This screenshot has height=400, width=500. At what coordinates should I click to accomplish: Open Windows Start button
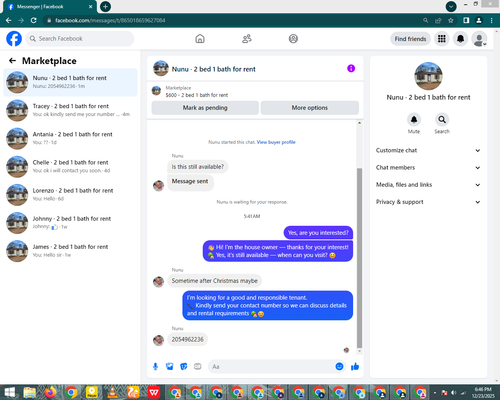(9, 392)
